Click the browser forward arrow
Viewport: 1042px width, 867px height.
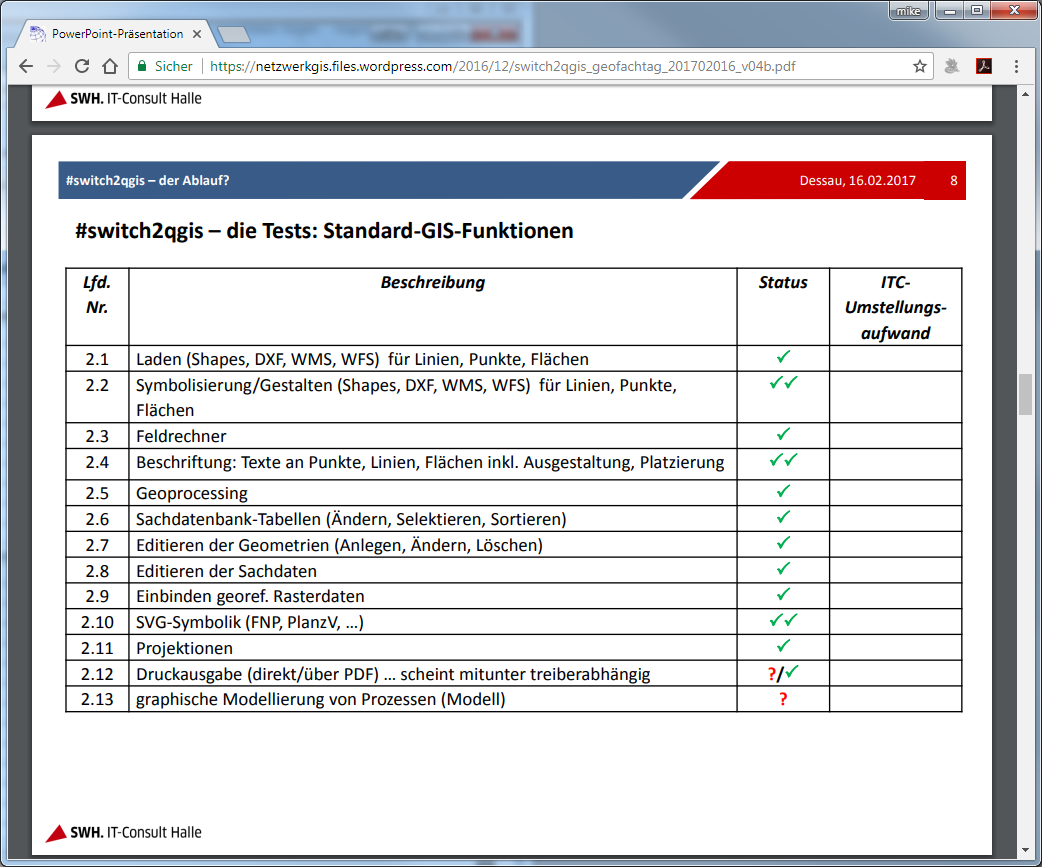(54, 66)
